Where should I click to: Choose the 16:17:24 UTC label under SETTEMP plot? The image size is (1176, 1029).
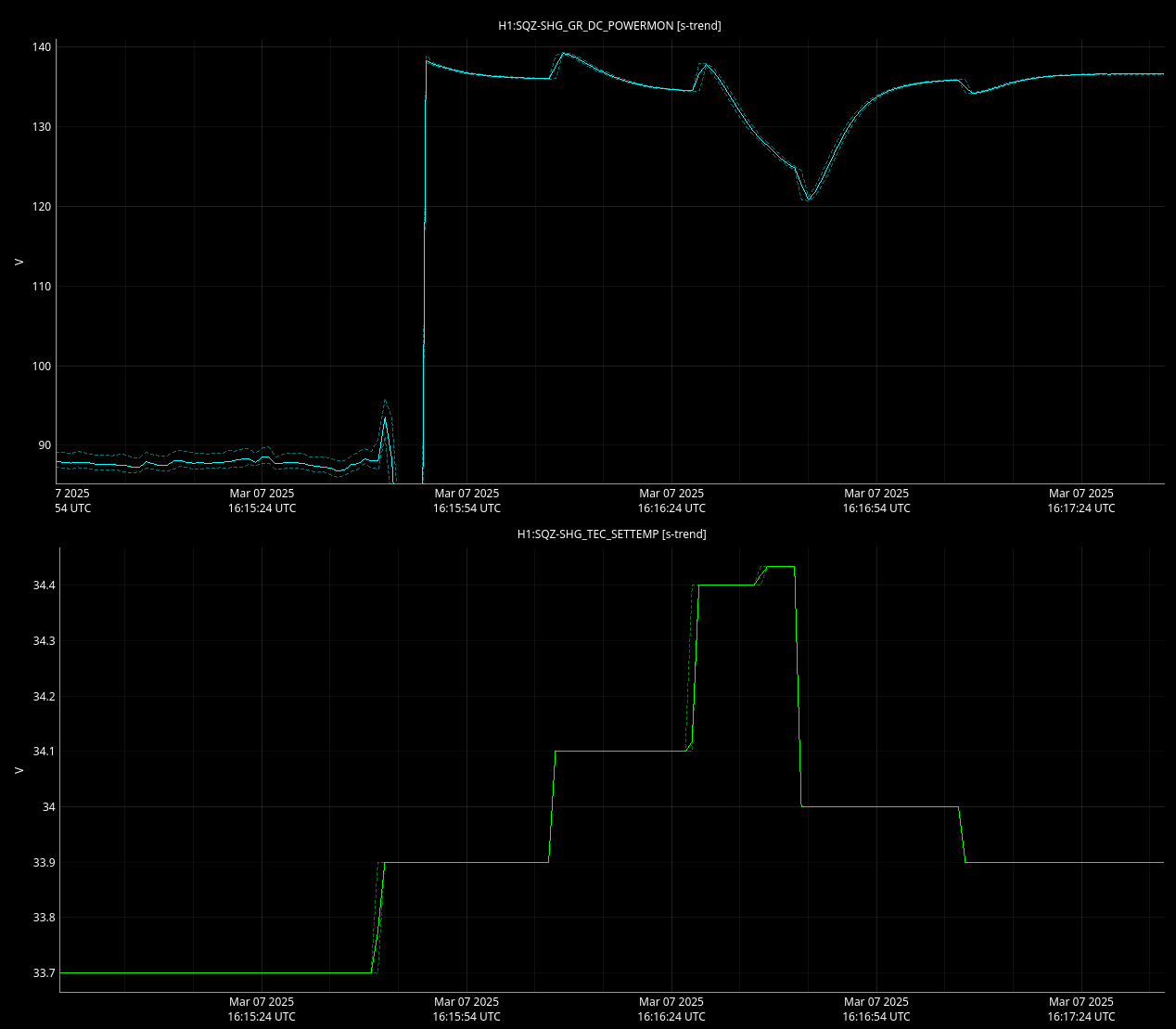click(1081, 1017)
